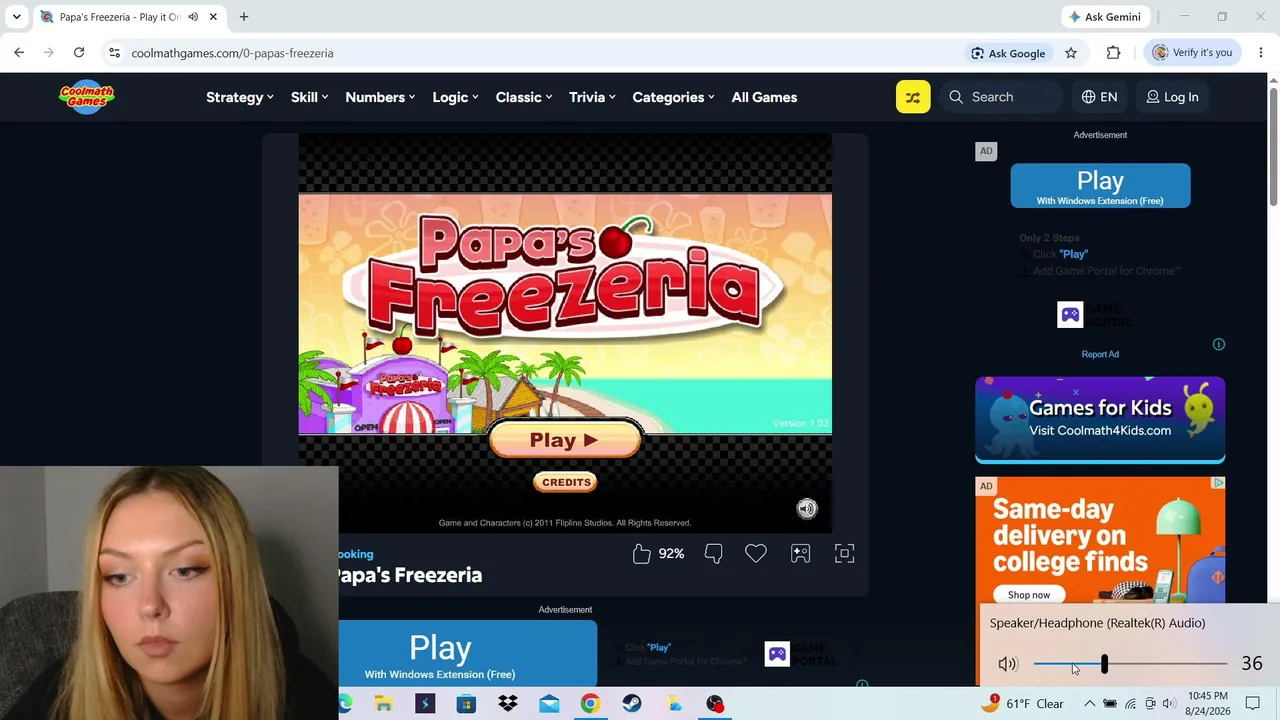Open the All Games page
The width and height of the screenshot is (1280, 720).
tap(764, 97)
